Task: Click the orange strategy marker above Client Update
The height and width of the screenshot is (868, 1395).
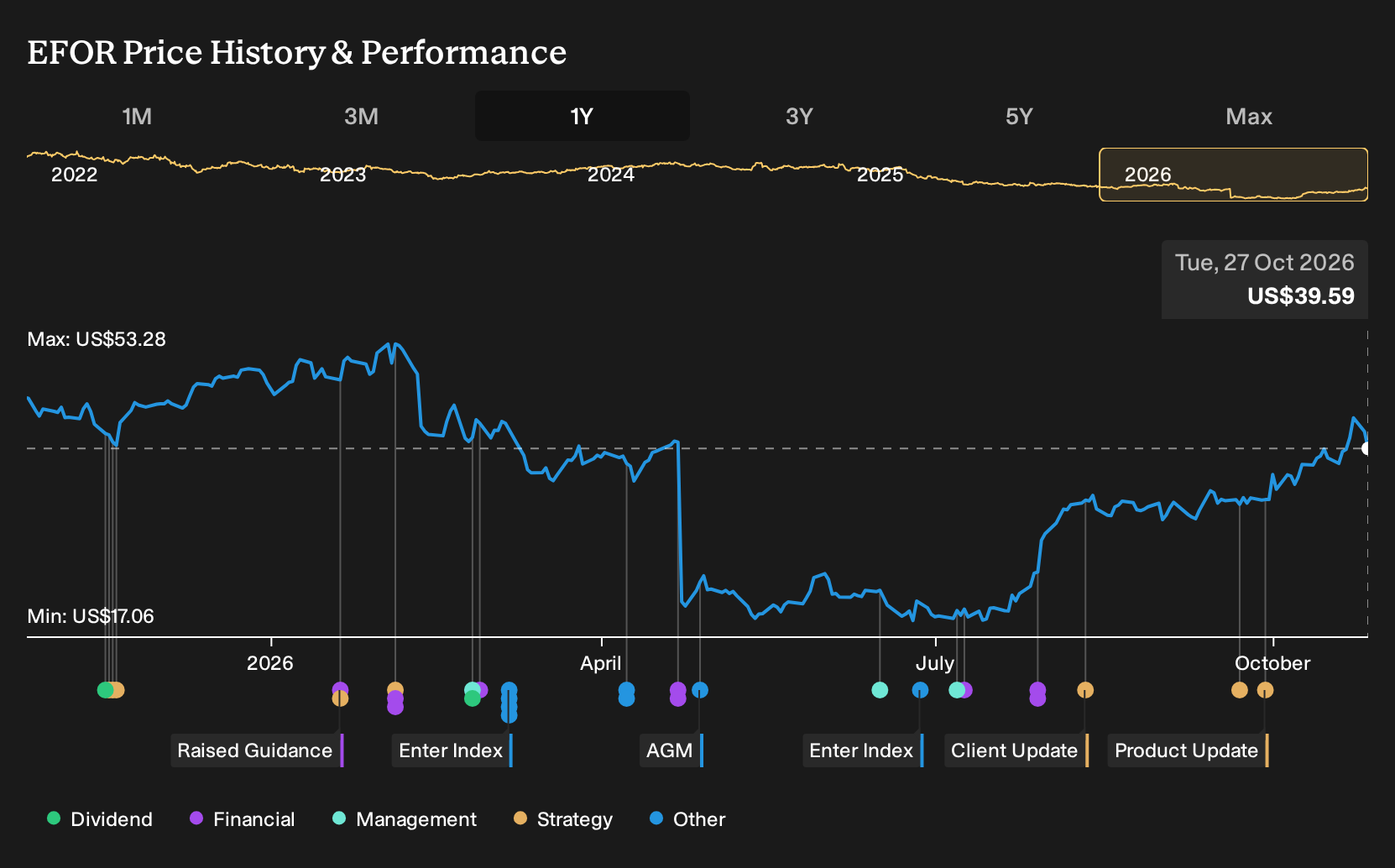Action: click(x=1085, y=690)
